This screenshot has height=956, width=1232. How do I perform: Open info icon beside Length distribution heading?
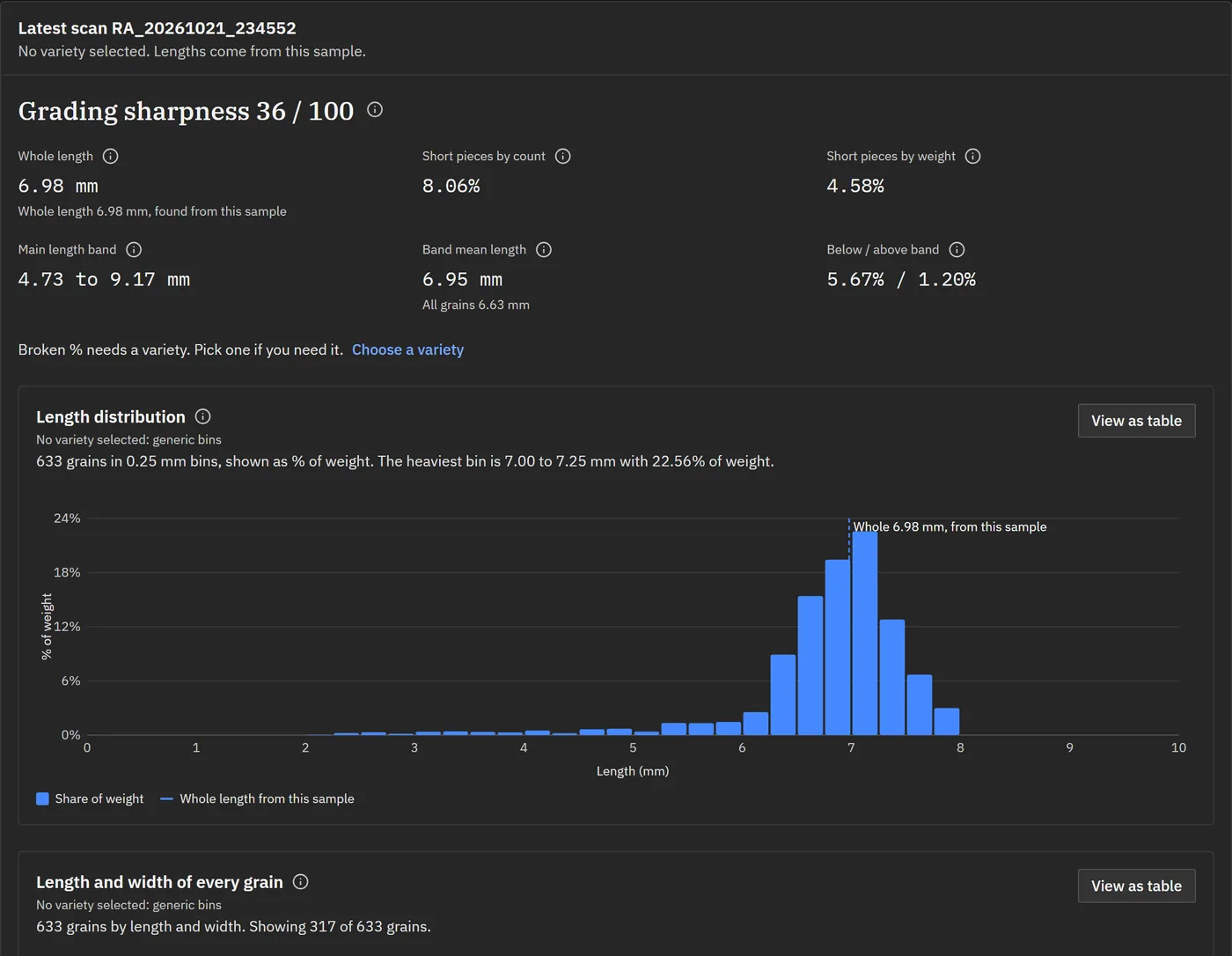(x=202, y=416)
